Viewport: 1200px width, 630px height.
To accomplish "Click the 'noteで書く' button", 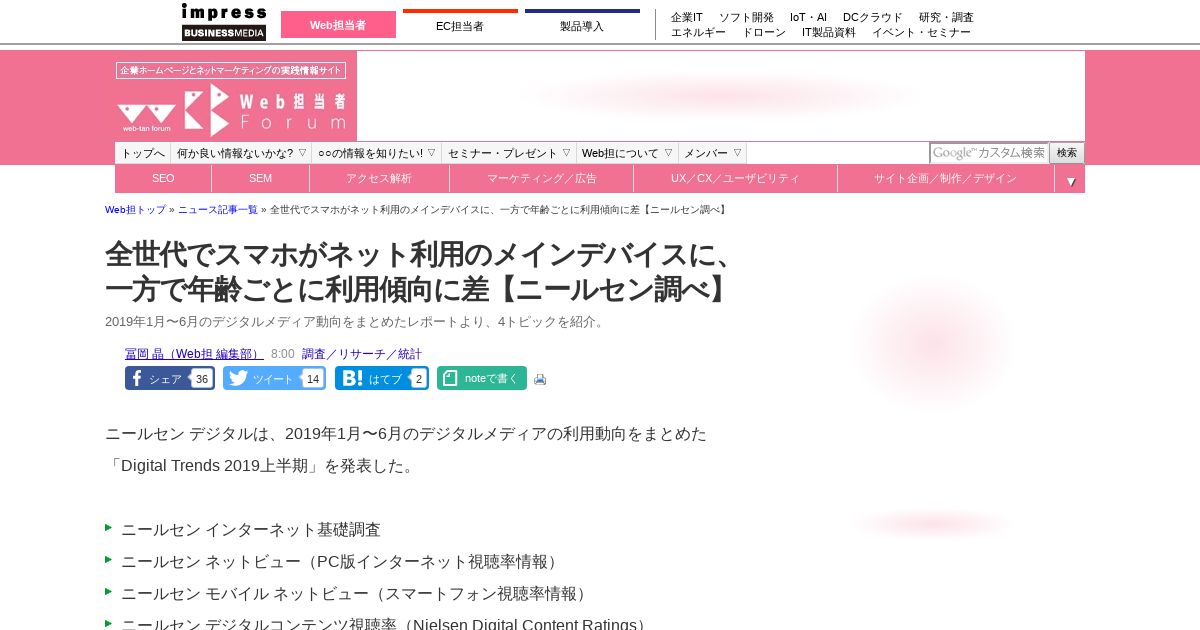I will [482, 378].
